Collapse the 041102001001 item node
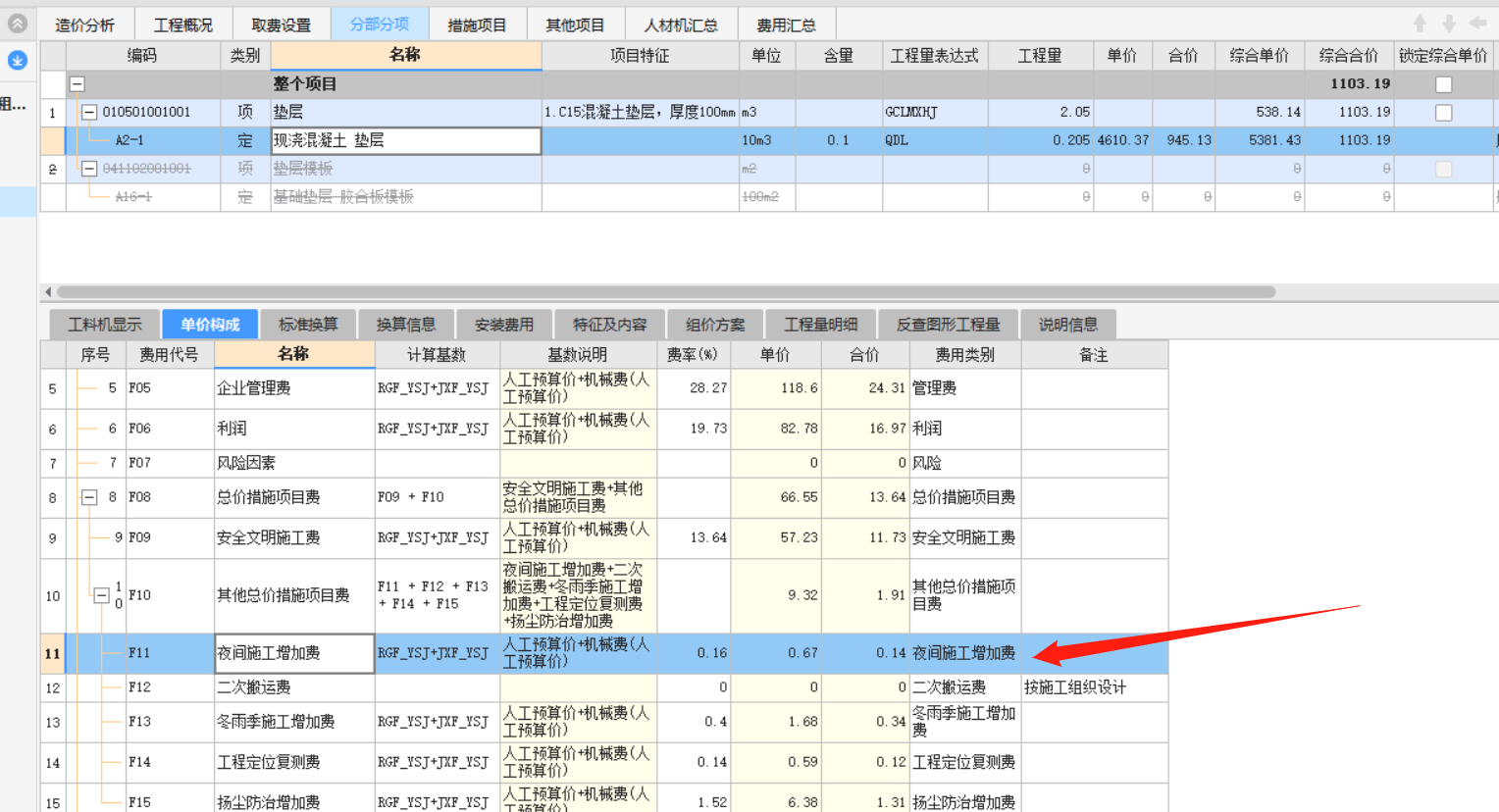 88,169
